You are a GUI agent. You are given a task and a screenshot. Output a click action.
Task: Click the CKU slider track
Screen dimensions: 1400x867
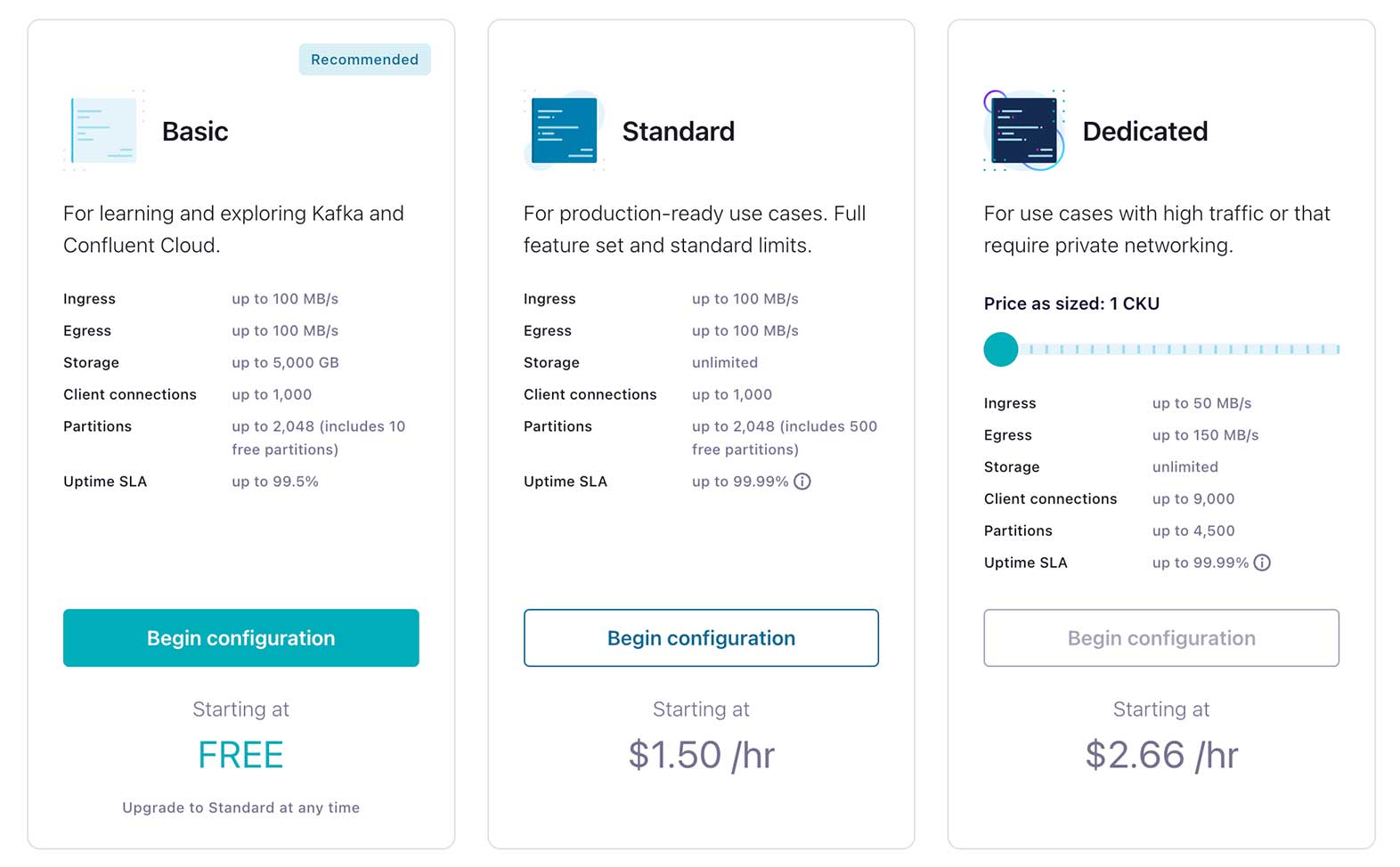click(1184, 349)
